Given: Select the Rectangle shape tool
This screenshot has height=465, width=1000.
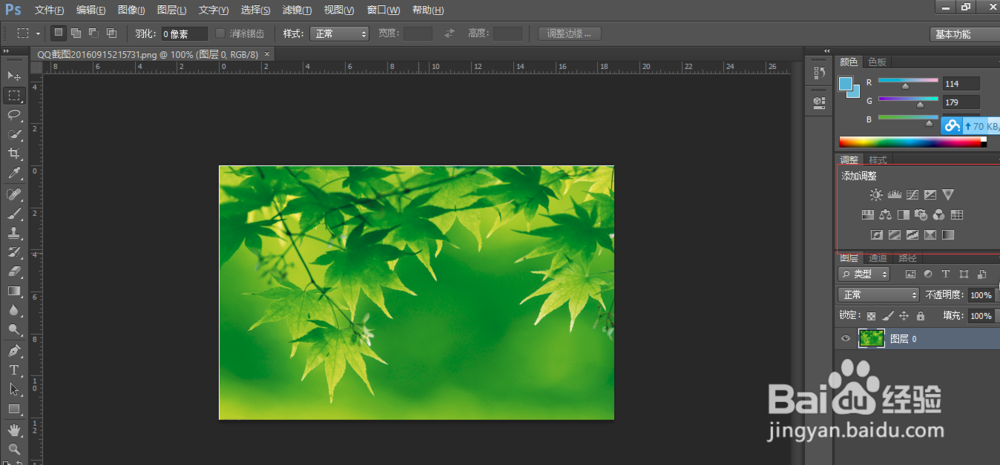Looking at the screenshot, I should coord(14,409).
